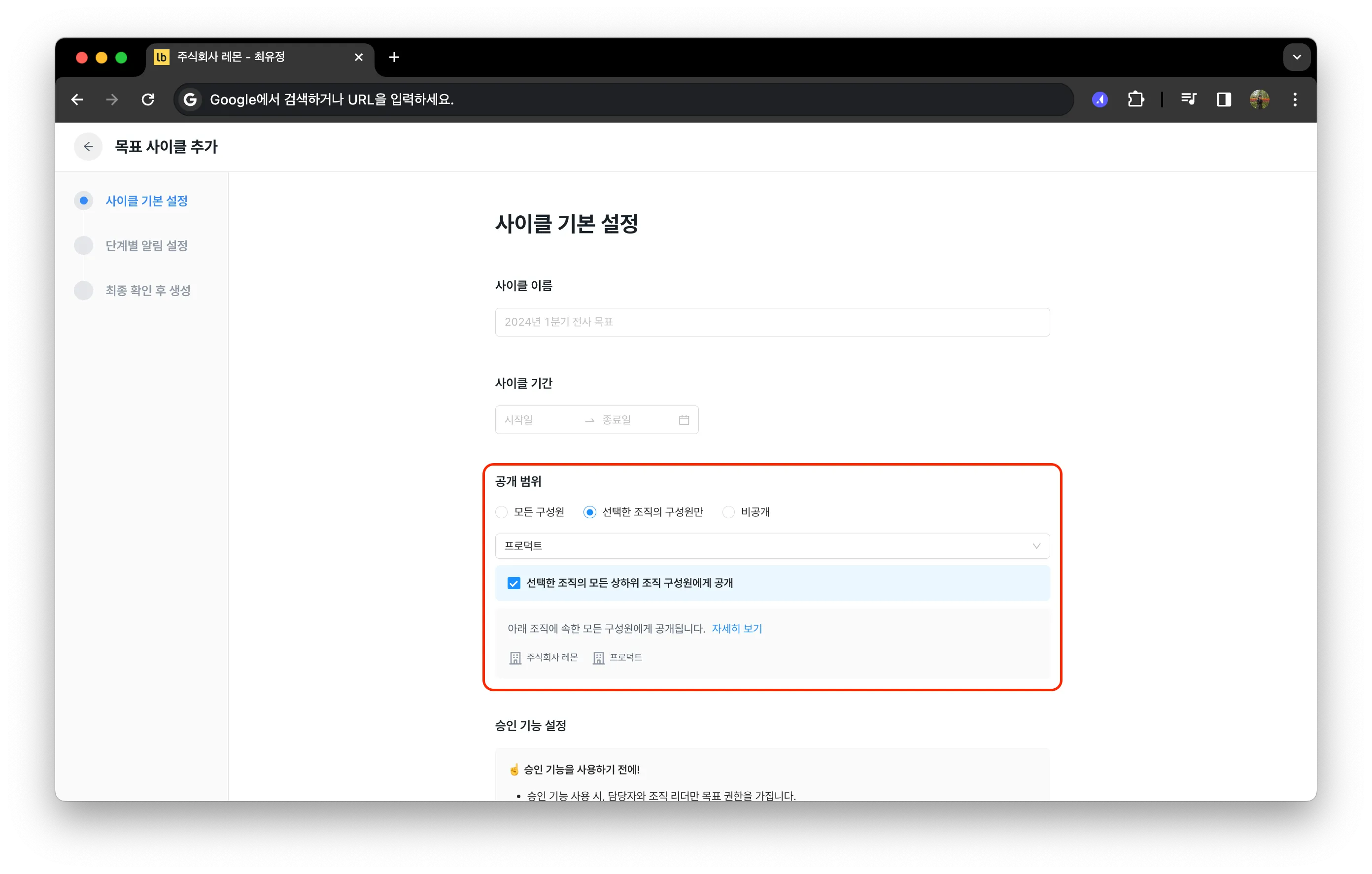1372x874 pixels.
Task: Open the Chrome three-dot menu
Action: [1295, 100]
